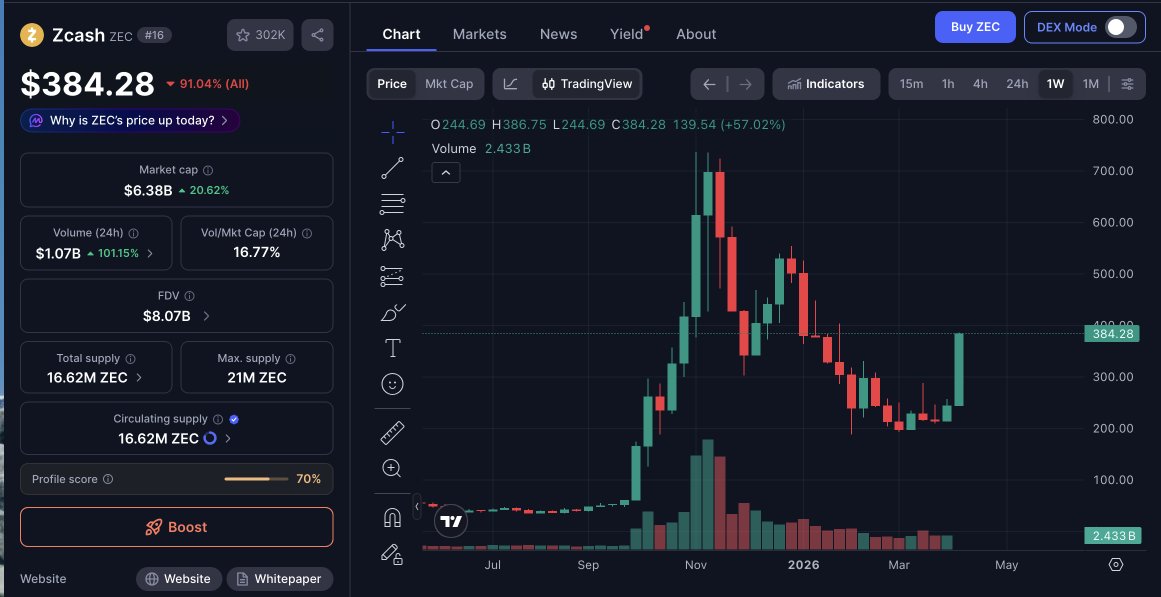Open the Markets tab
The width and height of the screenshot is (1161, 597).
(479, 34)
